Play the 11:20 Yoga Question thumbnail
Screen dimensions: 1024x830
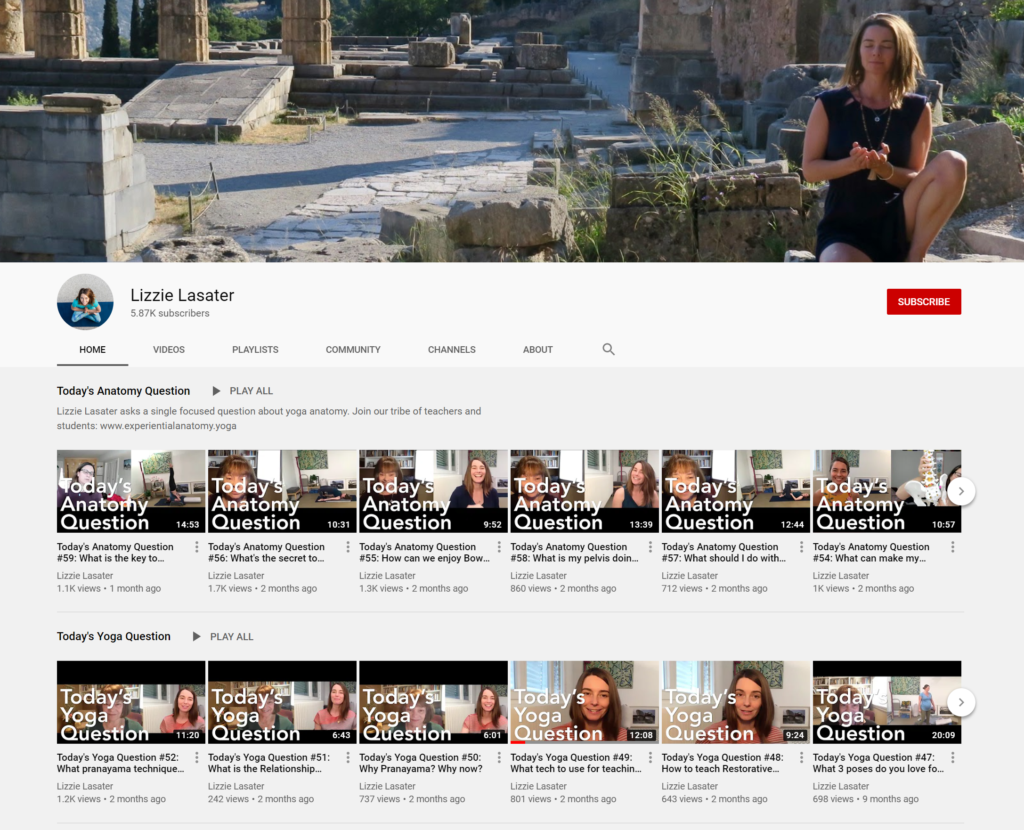point(131,703)
